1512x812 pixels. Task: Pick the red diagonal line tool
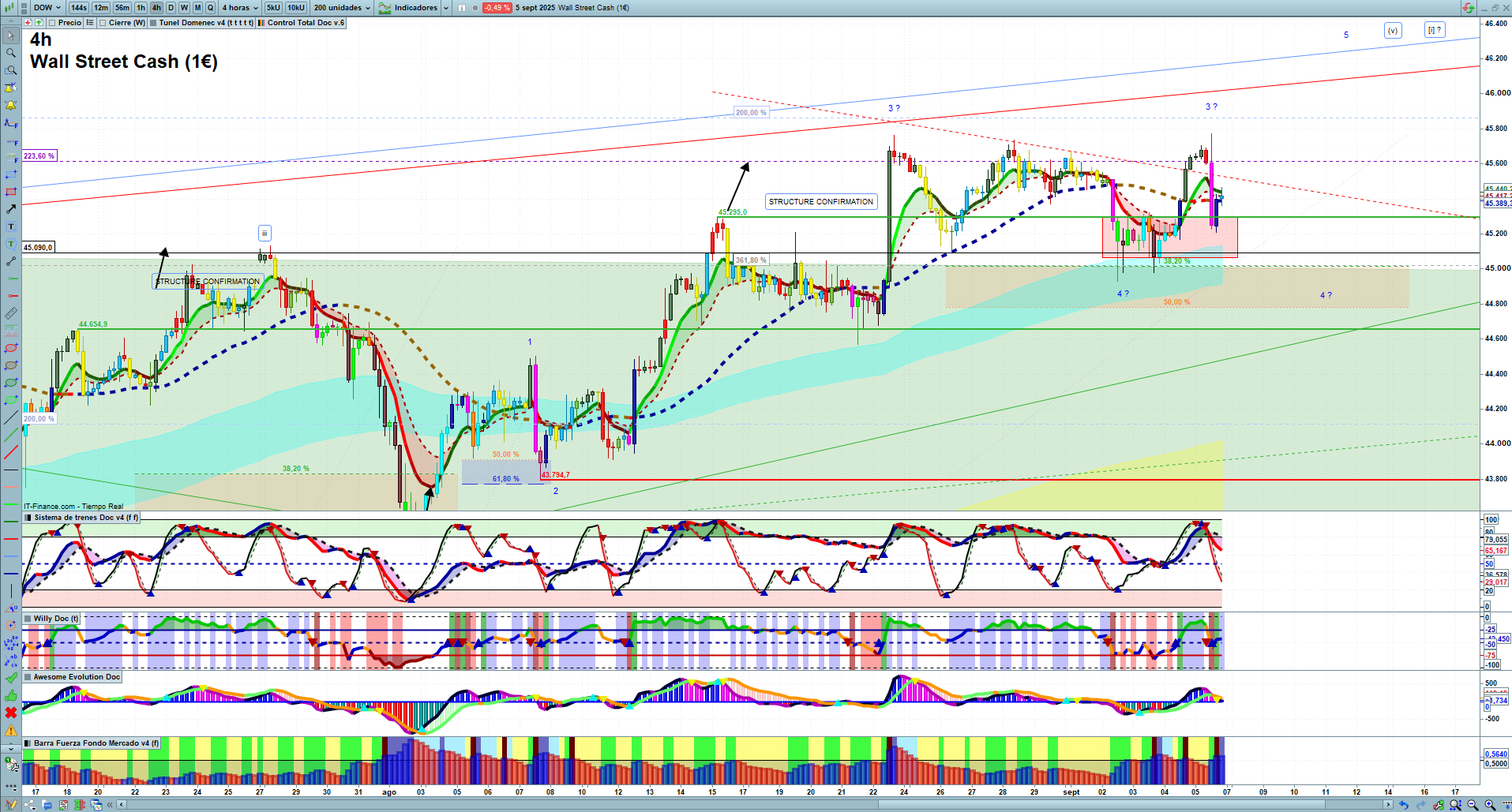pos(11,452)
